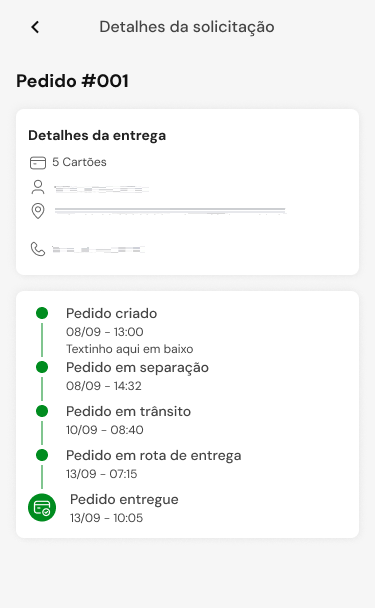Image resolution: width=375 pixels, height=608 pixels.
Task: Click the Textinho aqui em baixo note
Action: [130, 349]
